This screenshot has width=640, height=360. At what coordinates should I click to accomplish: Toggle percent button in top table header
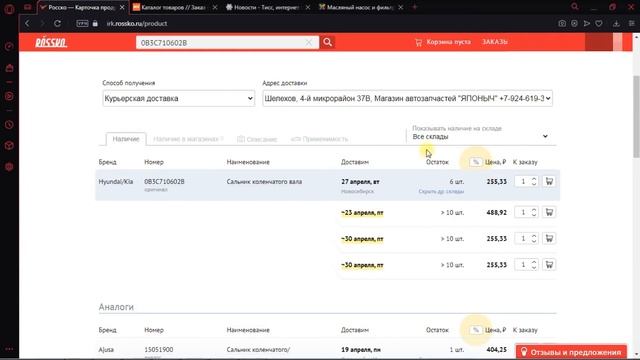click(476, 162)
